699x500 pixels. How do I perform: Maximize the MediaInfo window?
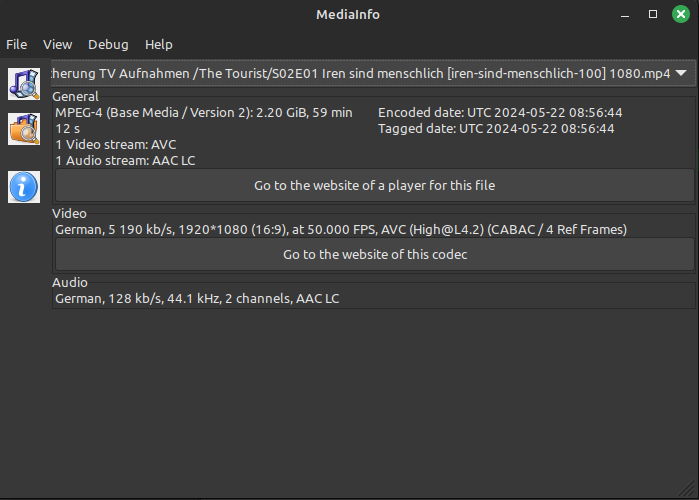(x=653, y=15)
